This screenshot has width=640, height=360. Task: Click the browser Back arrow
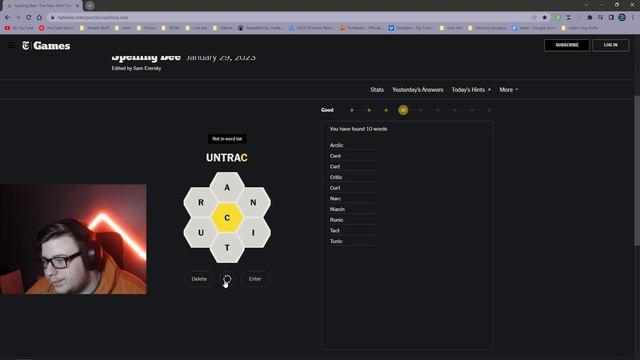pyautogui.click(x=7, y=18)
